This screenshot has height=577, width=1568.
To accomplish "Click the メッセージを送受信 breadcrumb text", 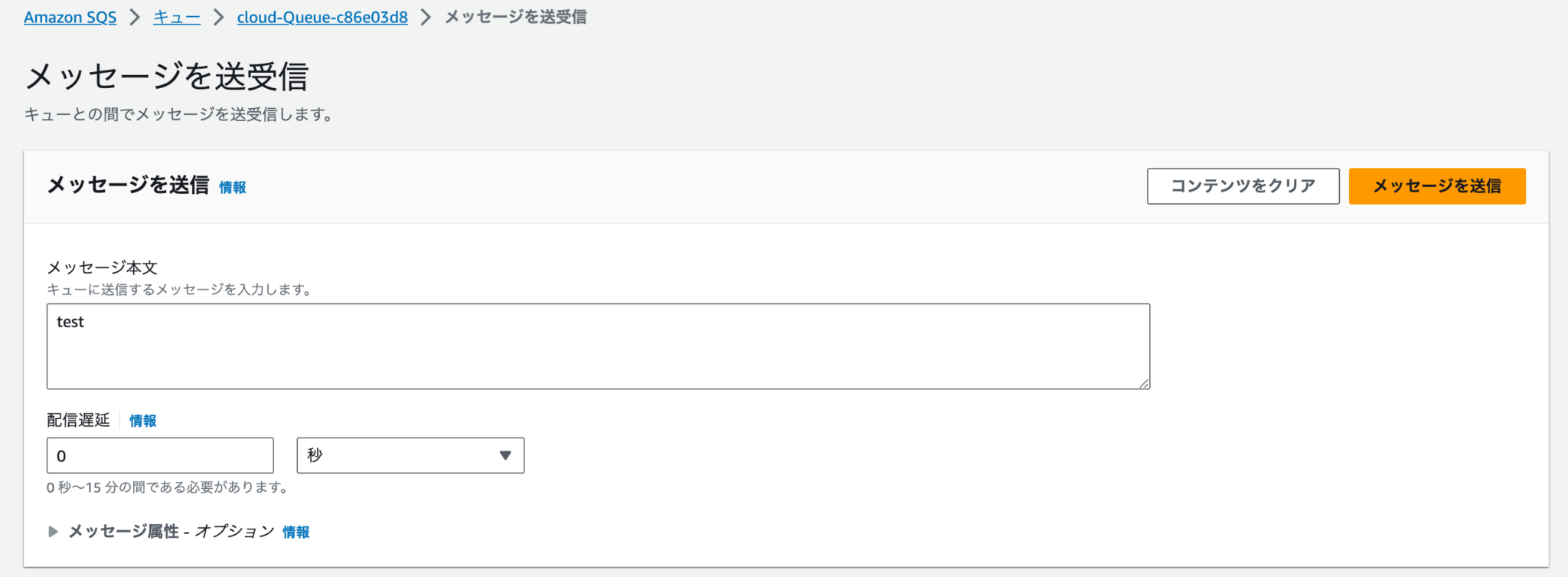I will coord(514,17).
